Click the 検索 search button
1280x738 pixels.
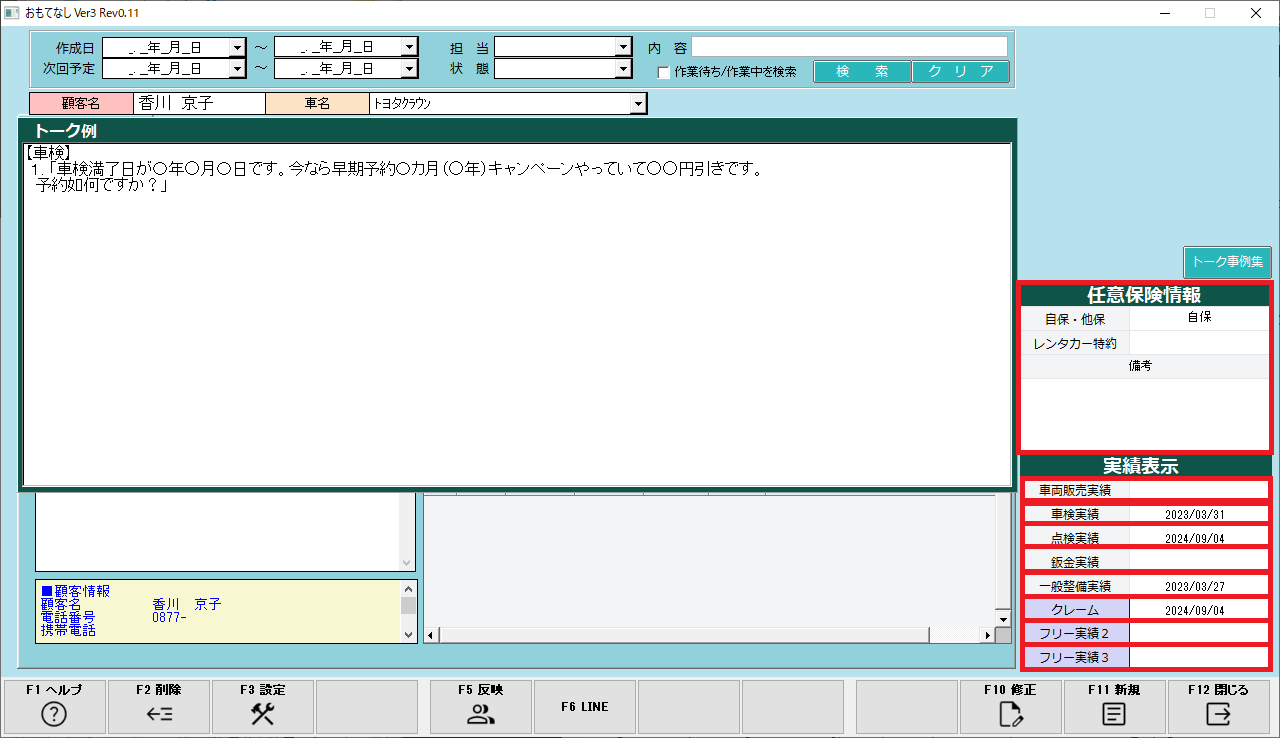click(862, 72)
